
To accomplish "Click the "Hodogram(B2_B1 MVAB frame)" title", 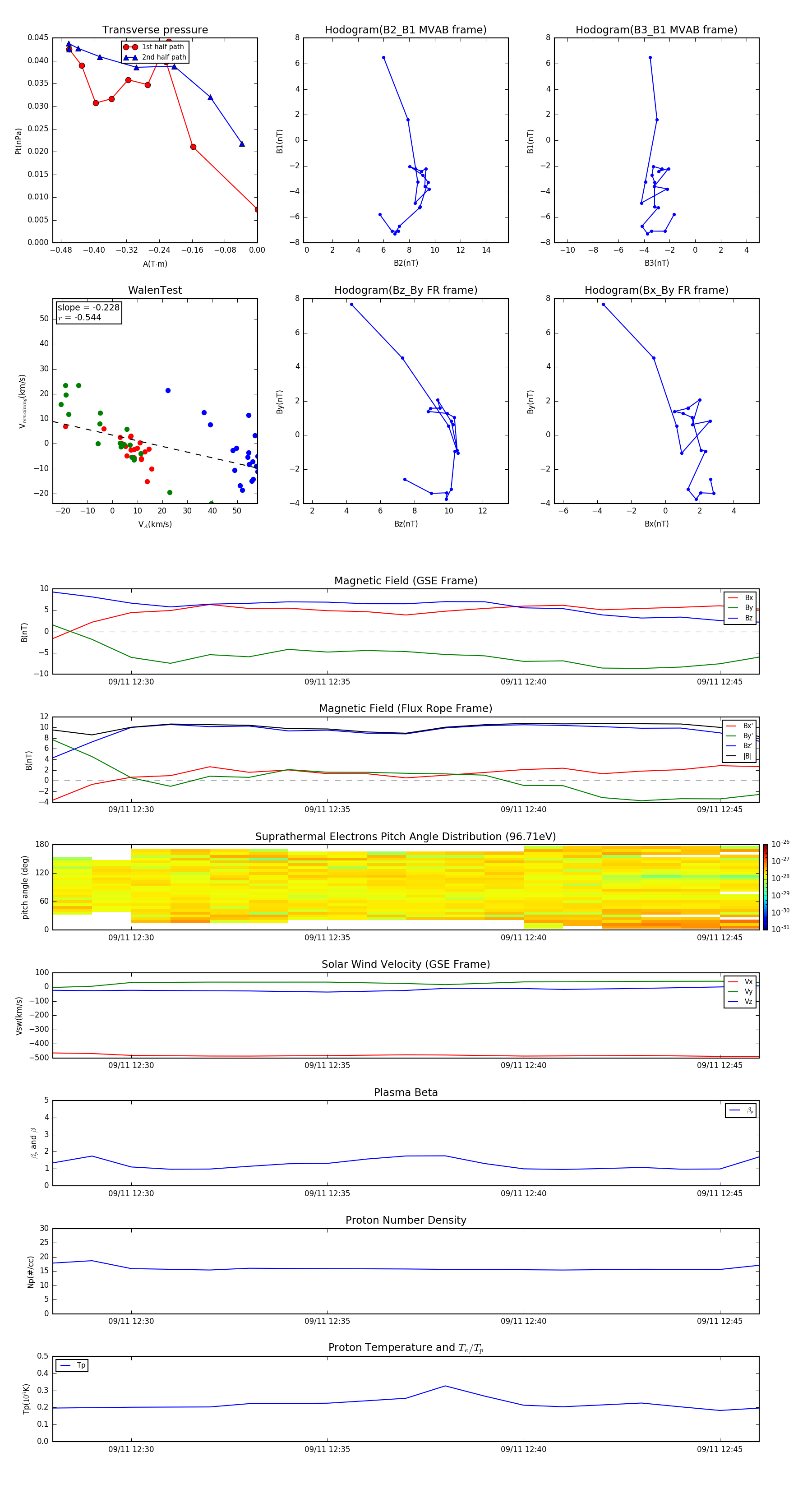I will click(x=405, y=30).
